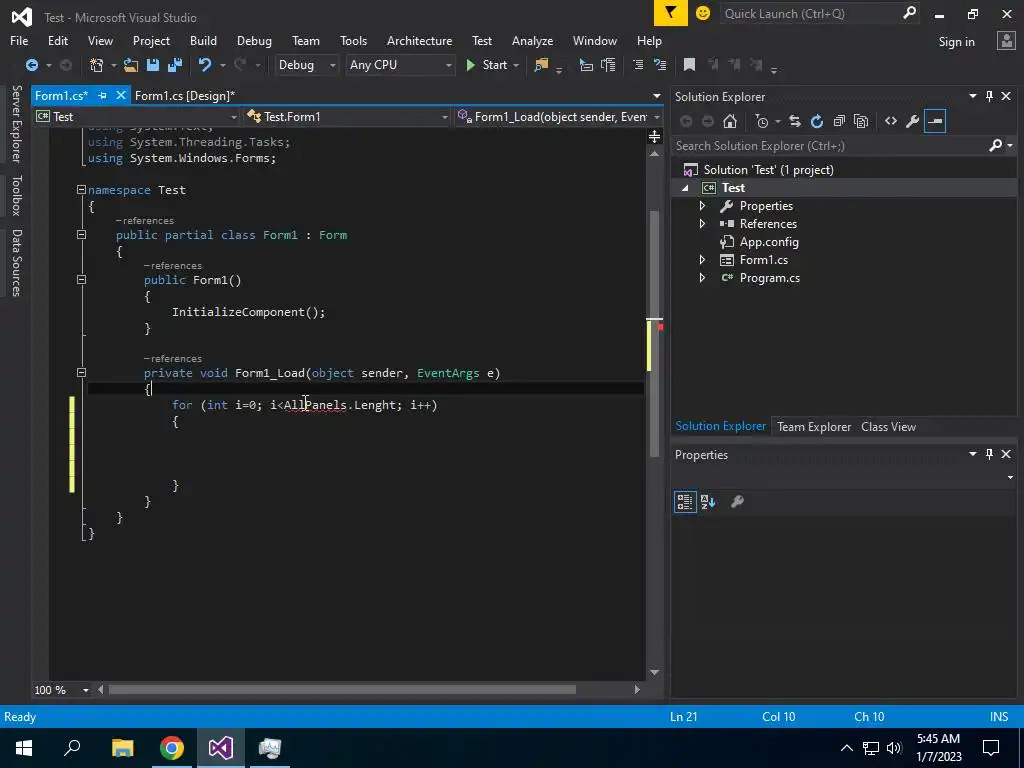The width and height of the screenshot is (1024, 768).
Task: Click the Save All icon
Action: (175, 65)
